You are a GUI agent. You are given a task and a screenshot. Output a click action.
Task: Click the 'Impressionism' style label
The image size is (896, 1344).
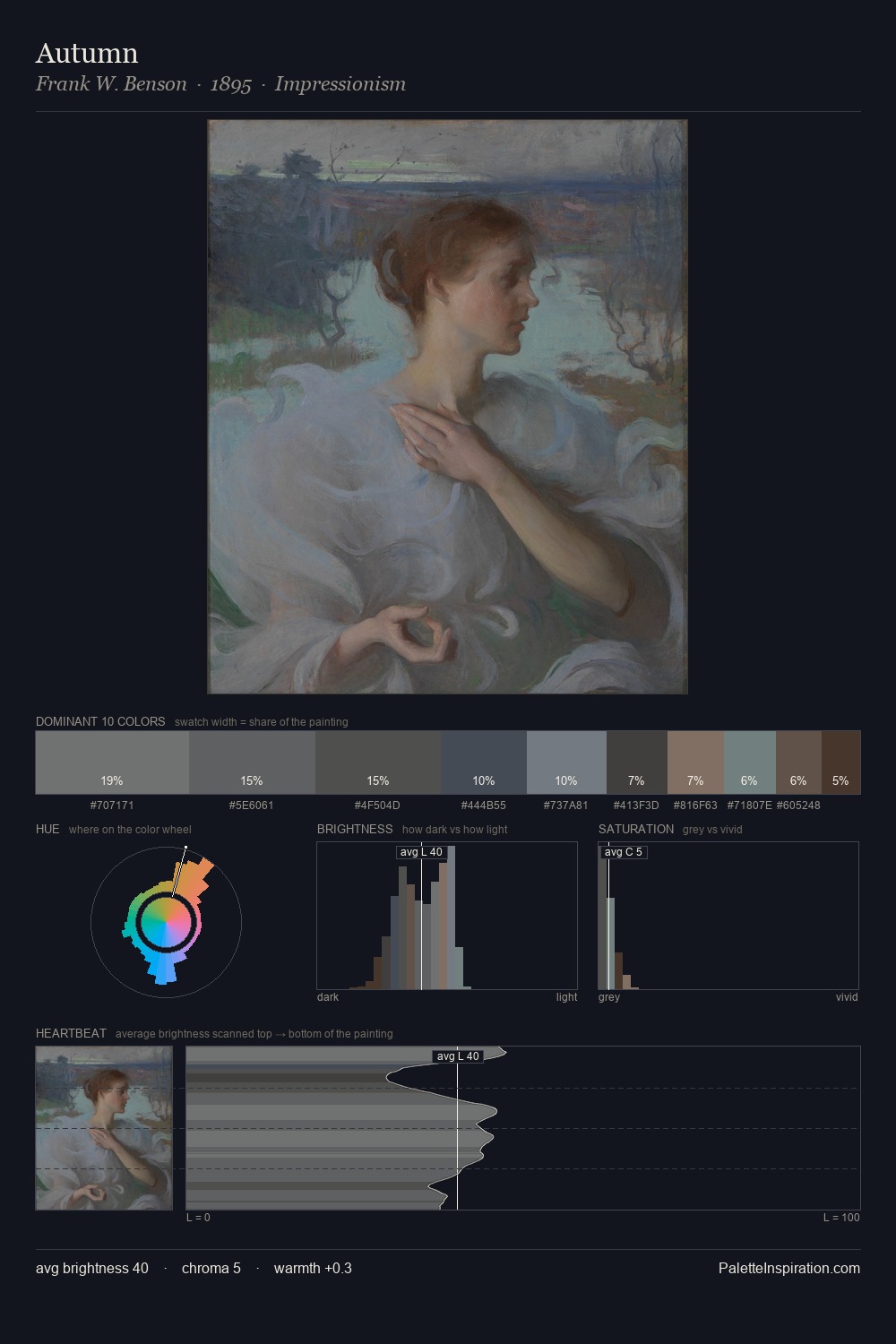[340, 84]
